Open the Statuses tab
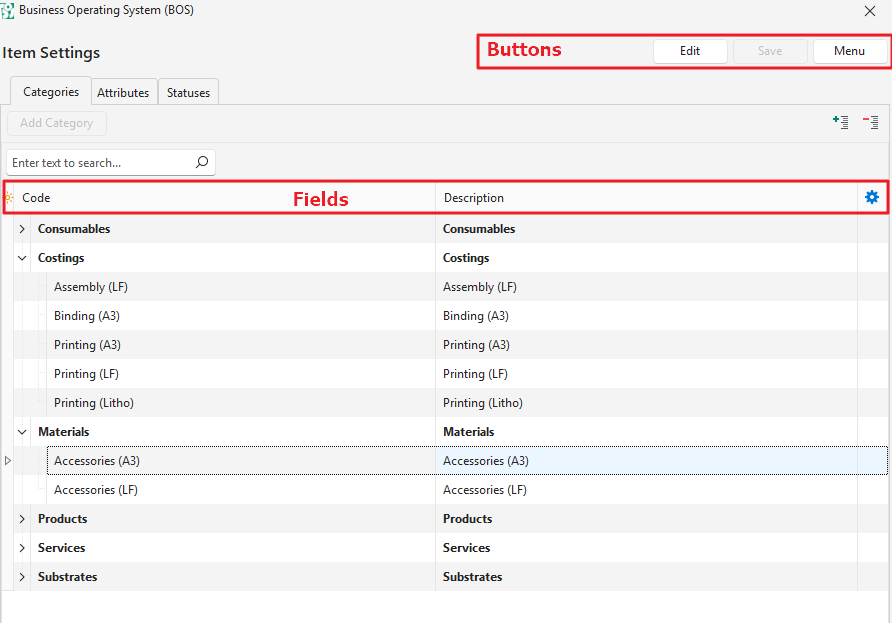Viewport: 892px width, 623px height. tap(188, 93)
